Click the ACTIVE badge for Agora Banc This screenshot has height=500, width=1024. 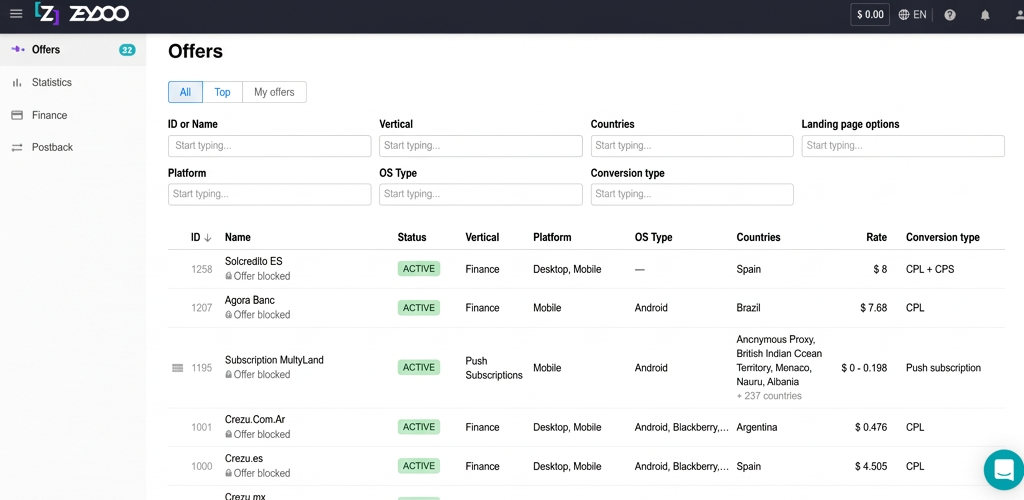click(x=419, y=307)
